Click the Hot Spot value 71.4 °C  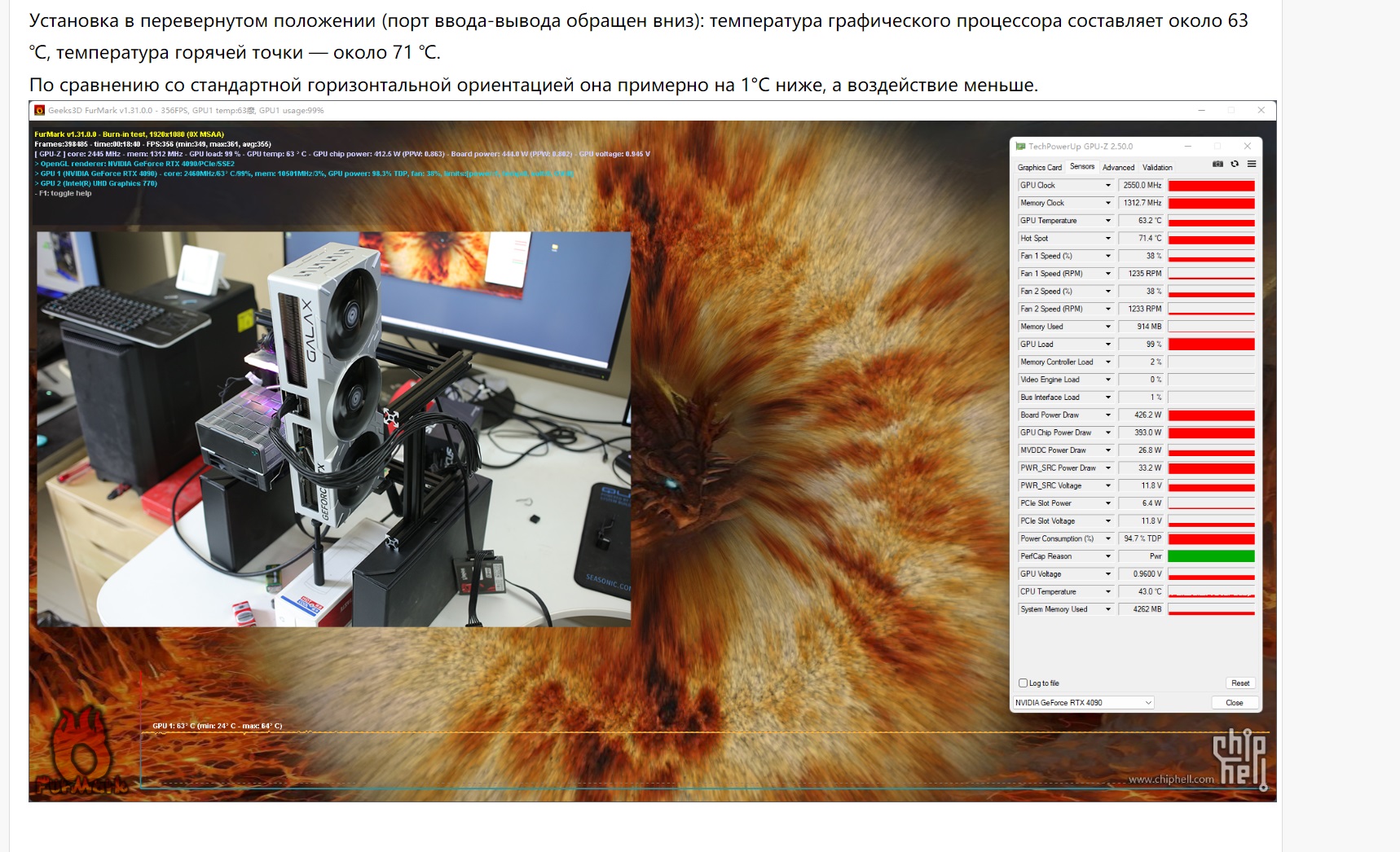(1141, 239)
